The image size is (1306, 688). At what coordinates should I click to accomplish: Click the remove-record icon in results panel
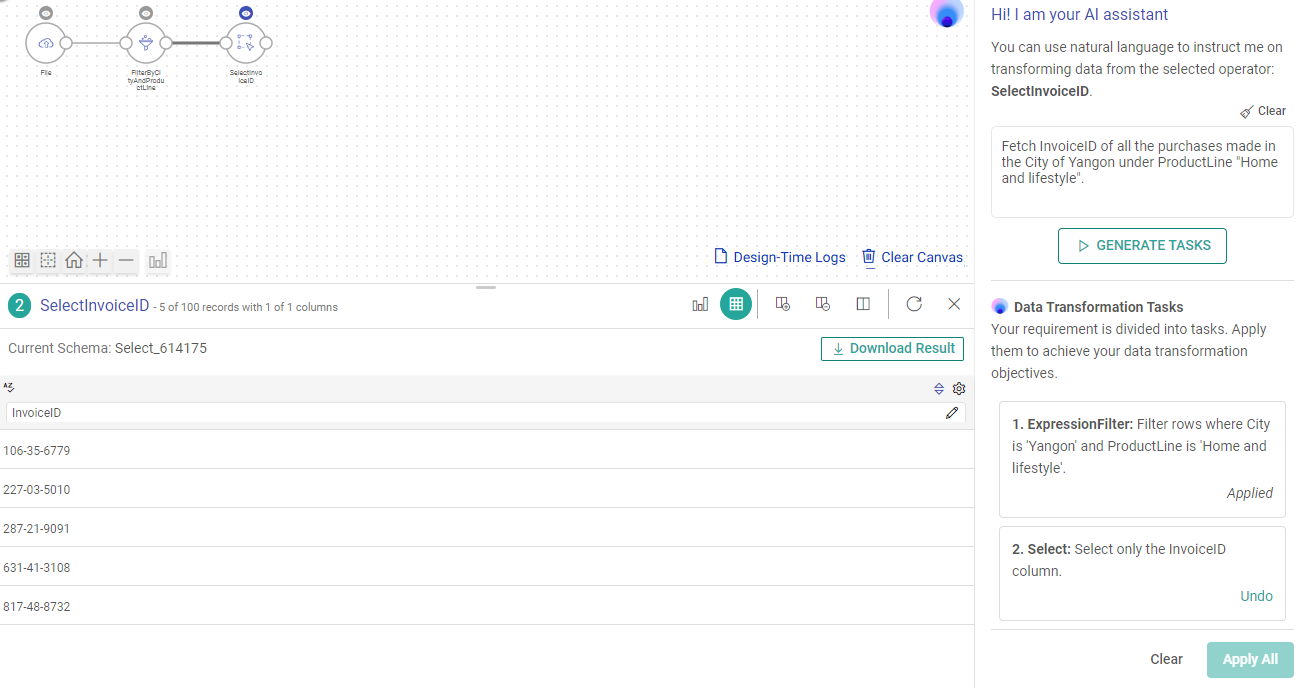click(x=823, y=303)
